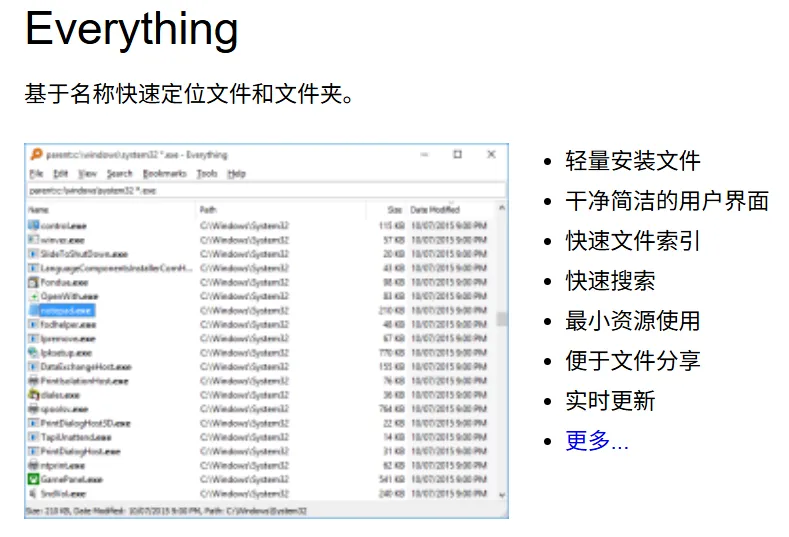Click the 541 KB size of GamePanel.exe

[392, 480]
